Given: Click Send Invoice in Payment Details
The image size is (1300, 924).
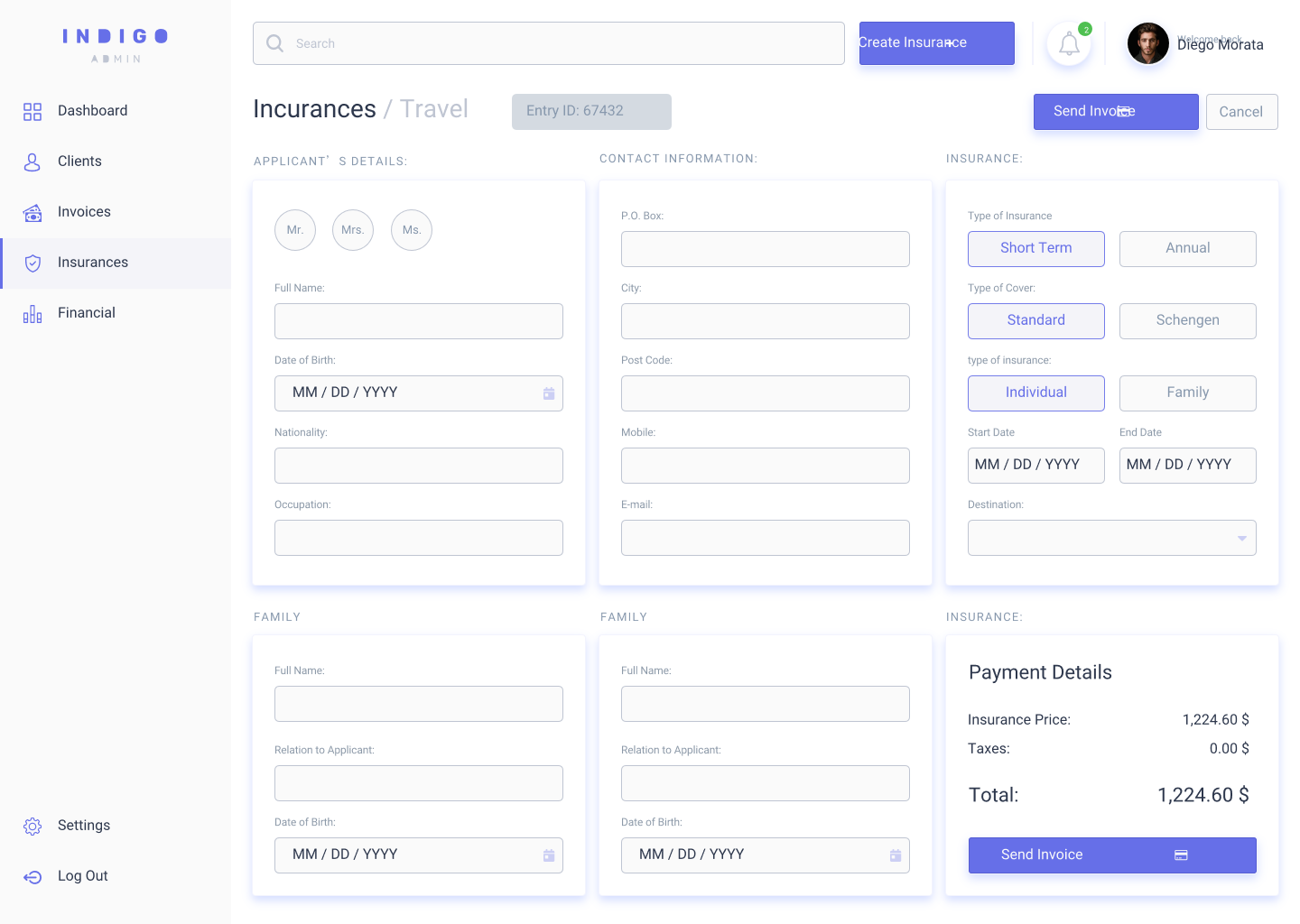Looking at the screenshot, I should (1112, 855).
